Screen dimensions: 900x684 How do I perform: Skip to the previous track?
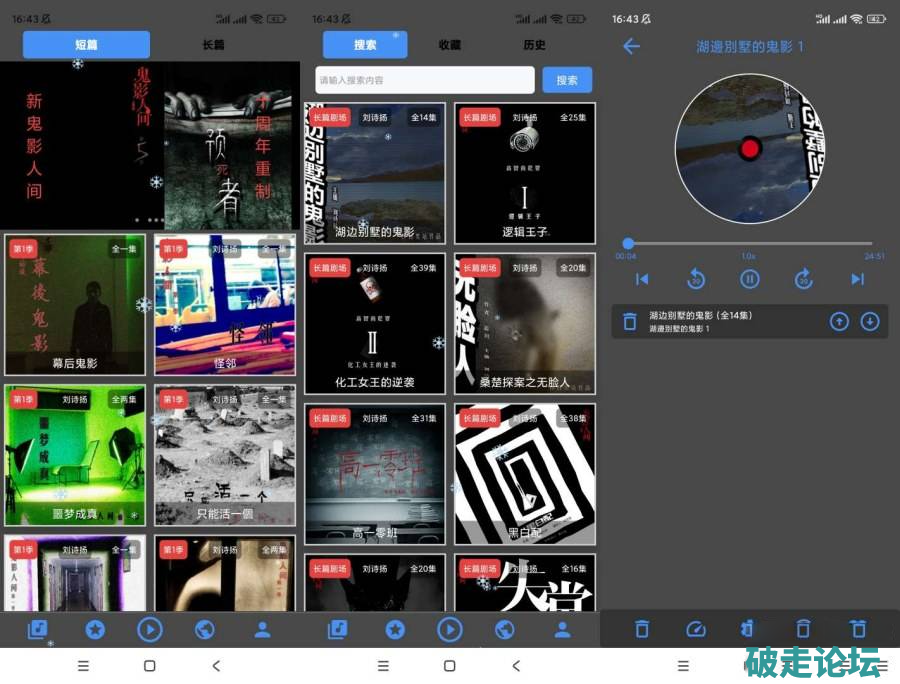[642, 279]
